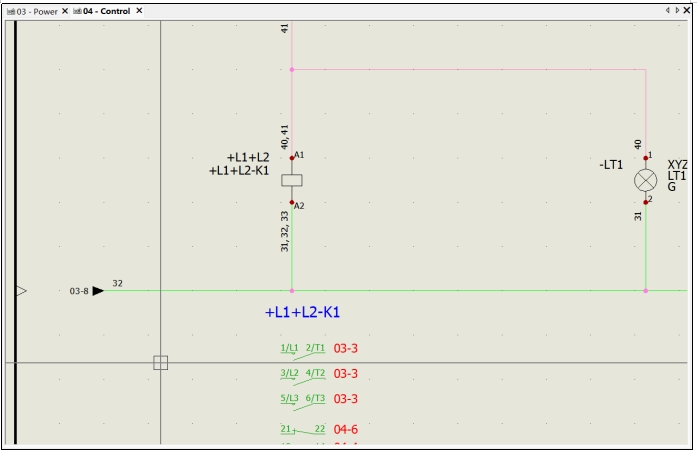Select the blue +L1+L2-K1 label
Viewport: 697px width, 454px height.
tap(302, 312)
